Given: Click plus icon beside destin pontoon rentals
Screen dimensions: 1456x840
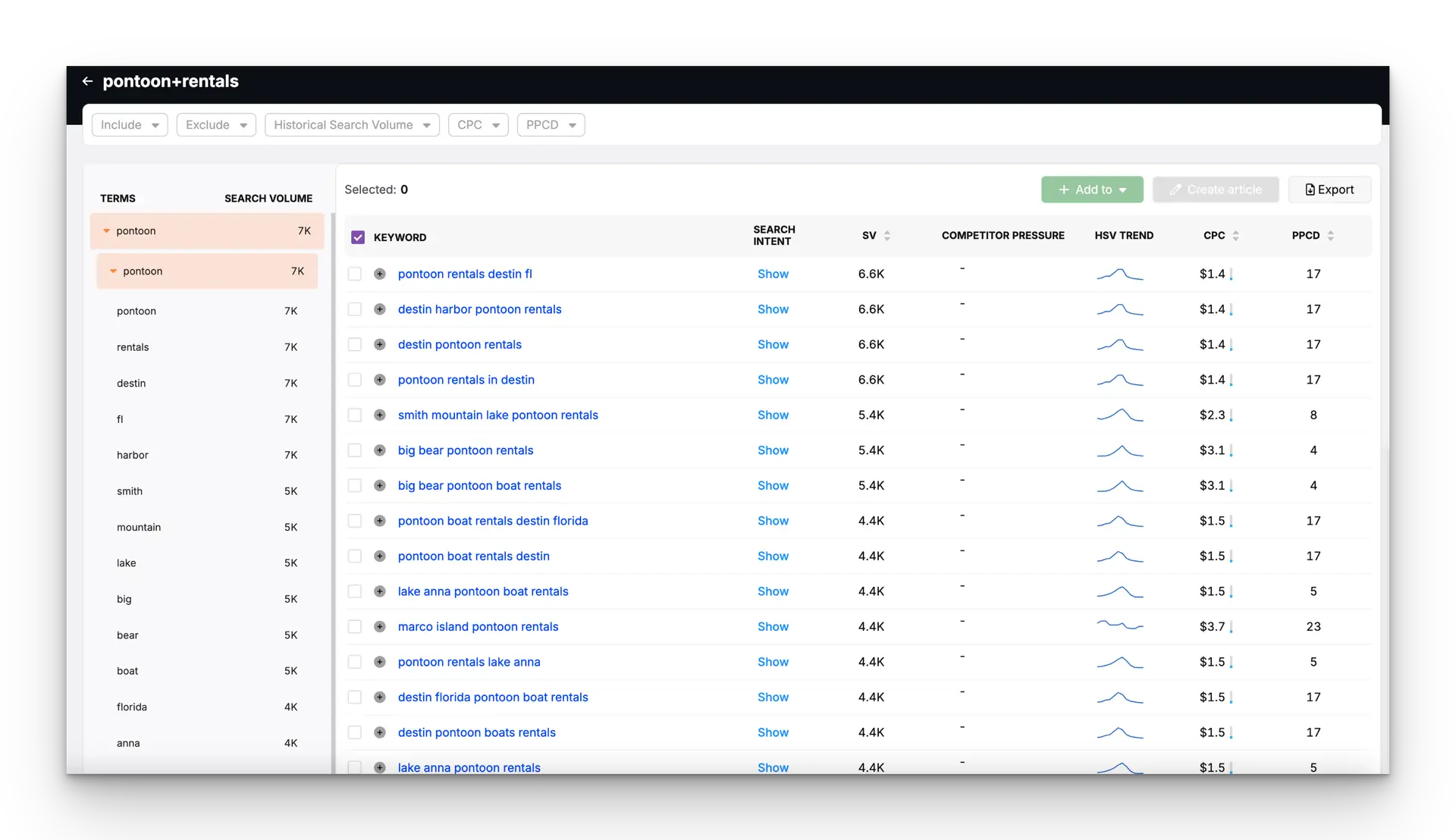Looking at the screenshot, I should (x=380, y=344).
